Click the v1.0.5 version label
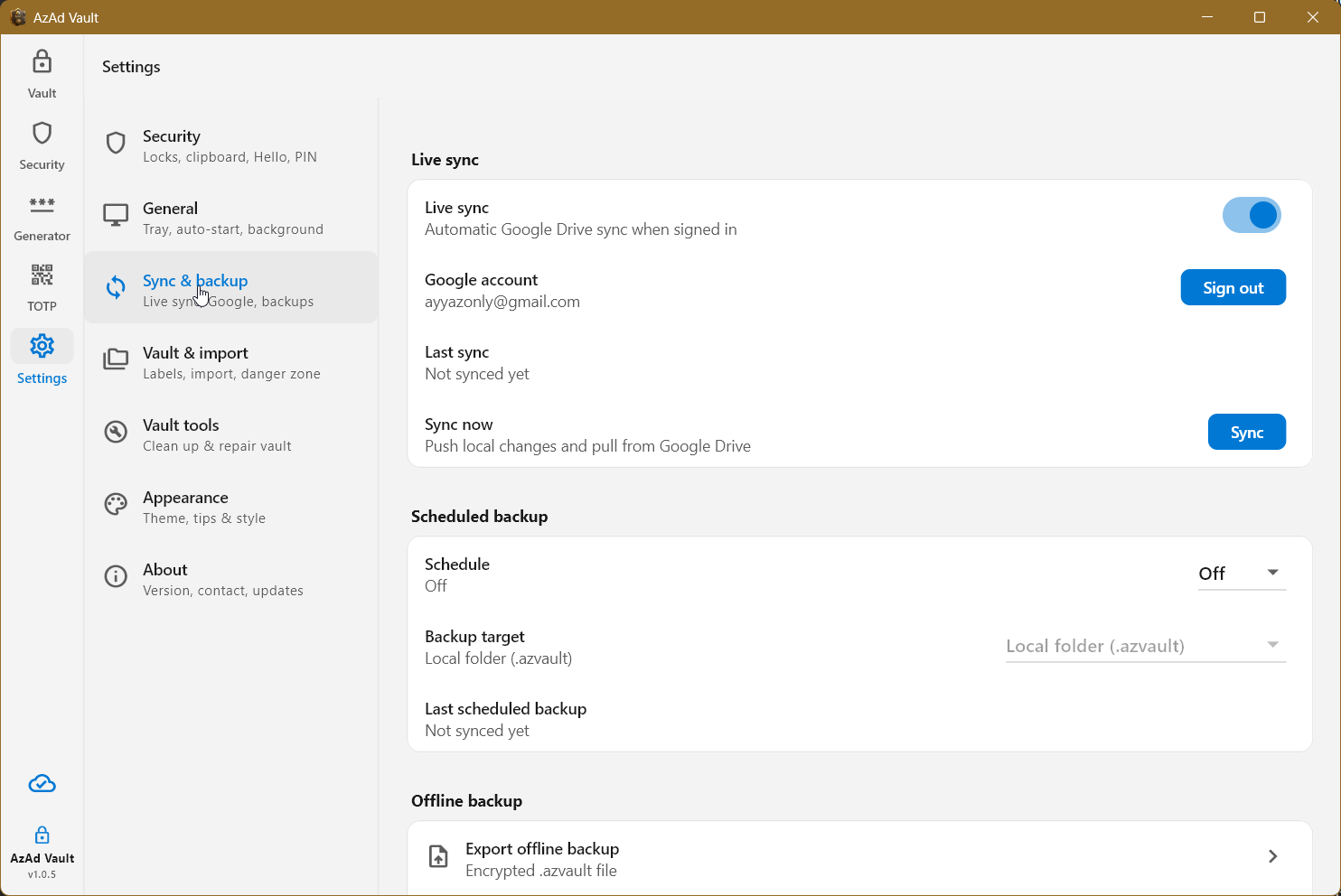The image size is (1341, 896). pos(42,874)
